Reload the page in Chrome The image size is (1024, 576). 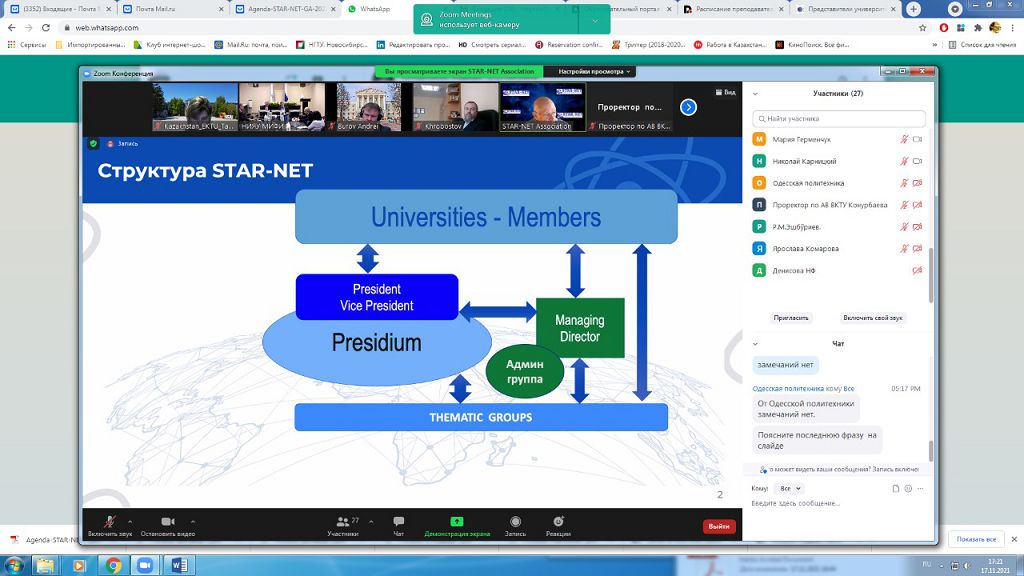tap(46, 27)
